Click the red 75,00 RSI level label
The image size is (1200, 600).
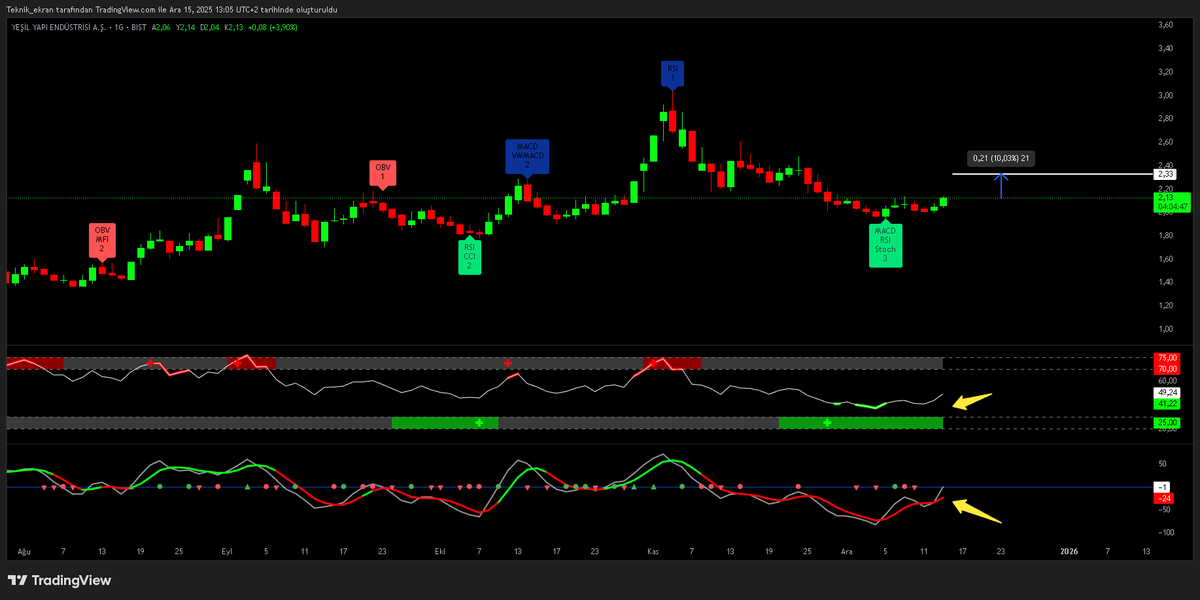pos(1167,358)
